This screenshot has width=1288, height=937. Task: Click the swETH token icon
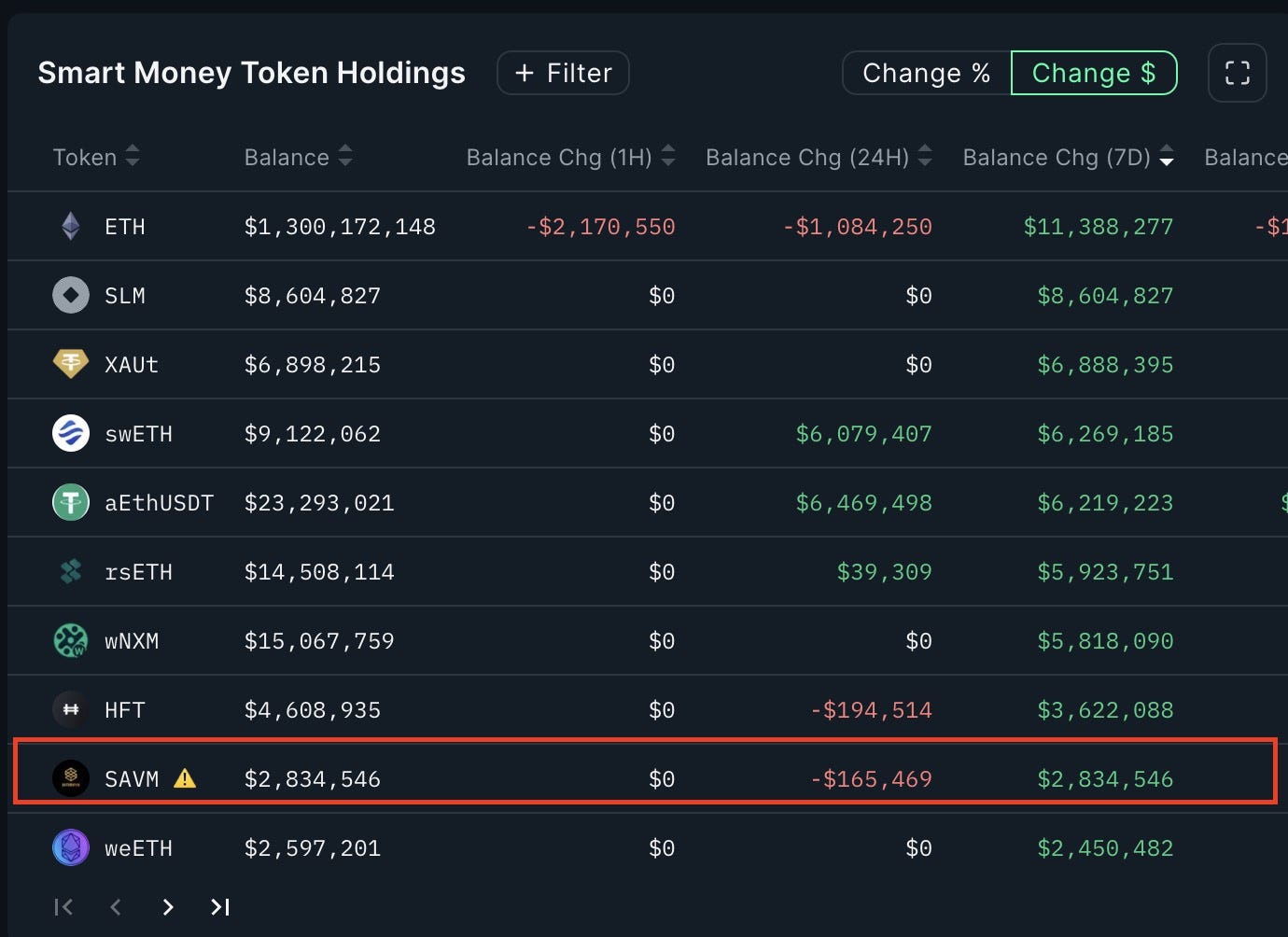pyautogui.click(x=71, y=433)
